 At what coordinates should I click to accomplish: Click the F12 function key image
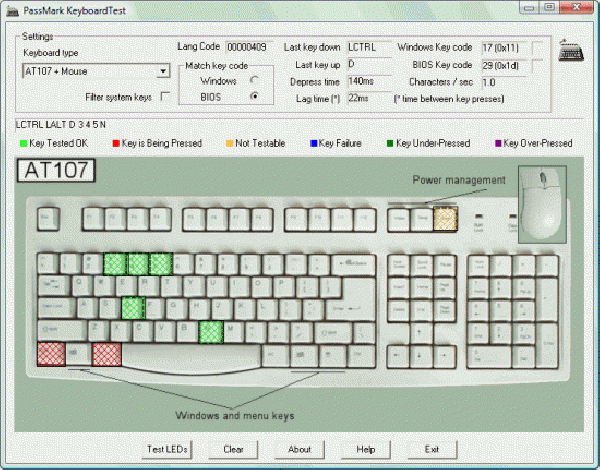pos(364,219)
